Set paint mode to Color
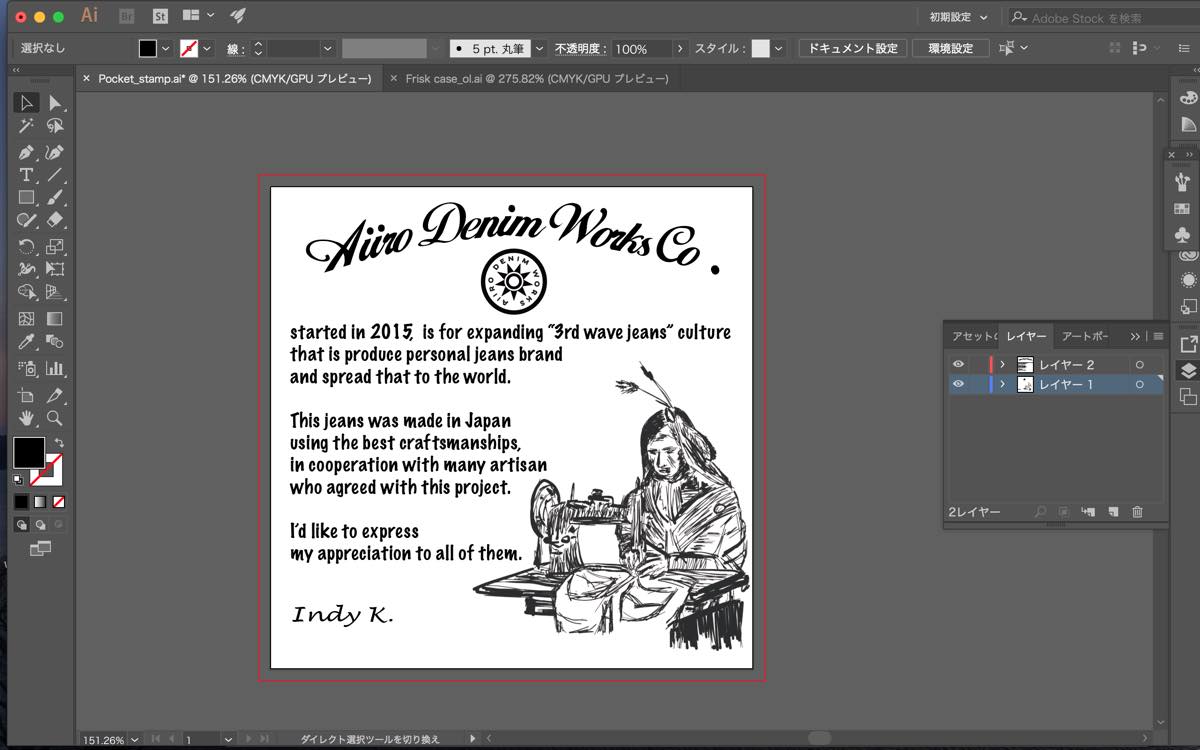Viewport: 1200px width, 750px height. point(22,501)
